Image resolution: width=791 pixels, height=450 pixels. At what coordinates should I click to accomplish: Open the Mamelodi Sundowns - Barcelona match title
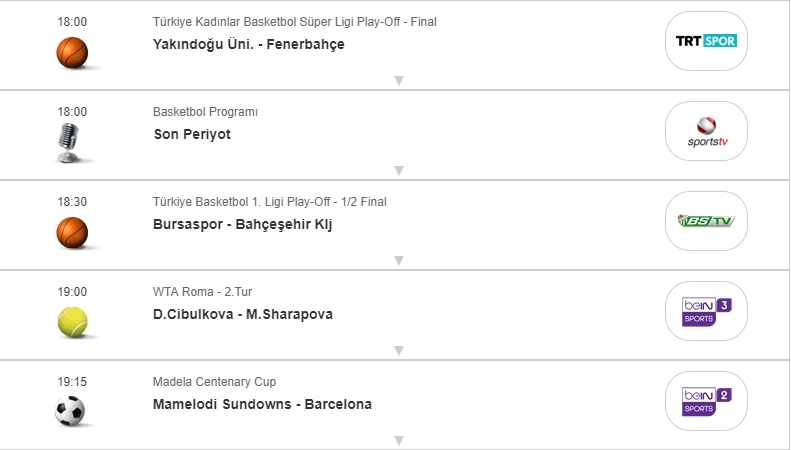coord(262,404)
